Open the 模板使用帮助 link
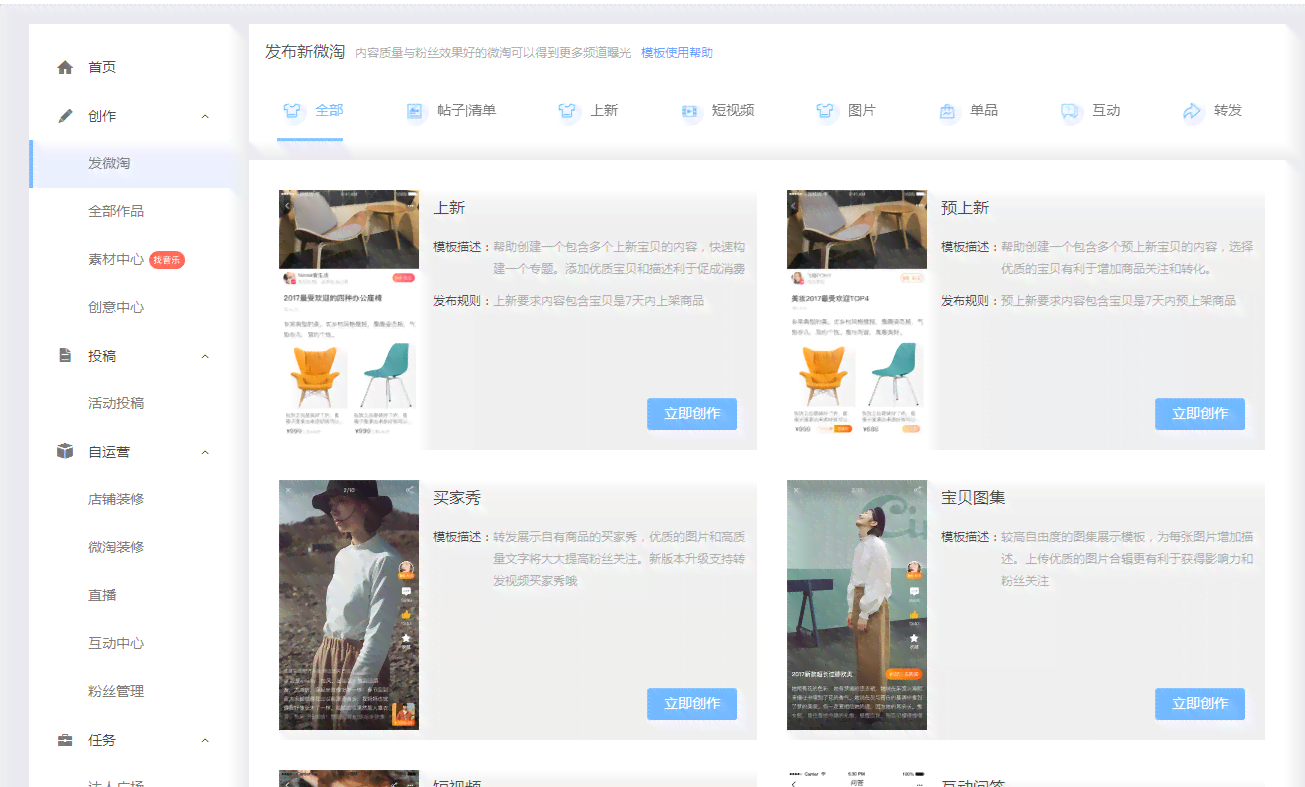This screenshot has height=787, width=1305. [x=677, y=53]
